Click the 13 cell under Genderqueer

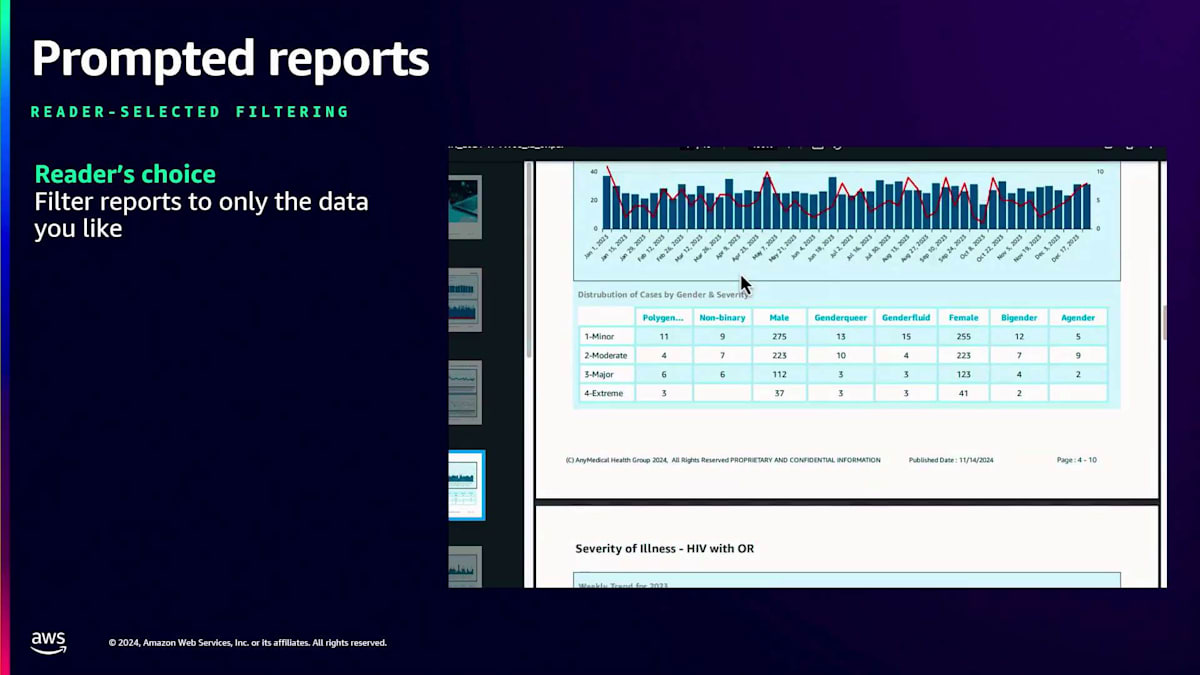point(841,337)
